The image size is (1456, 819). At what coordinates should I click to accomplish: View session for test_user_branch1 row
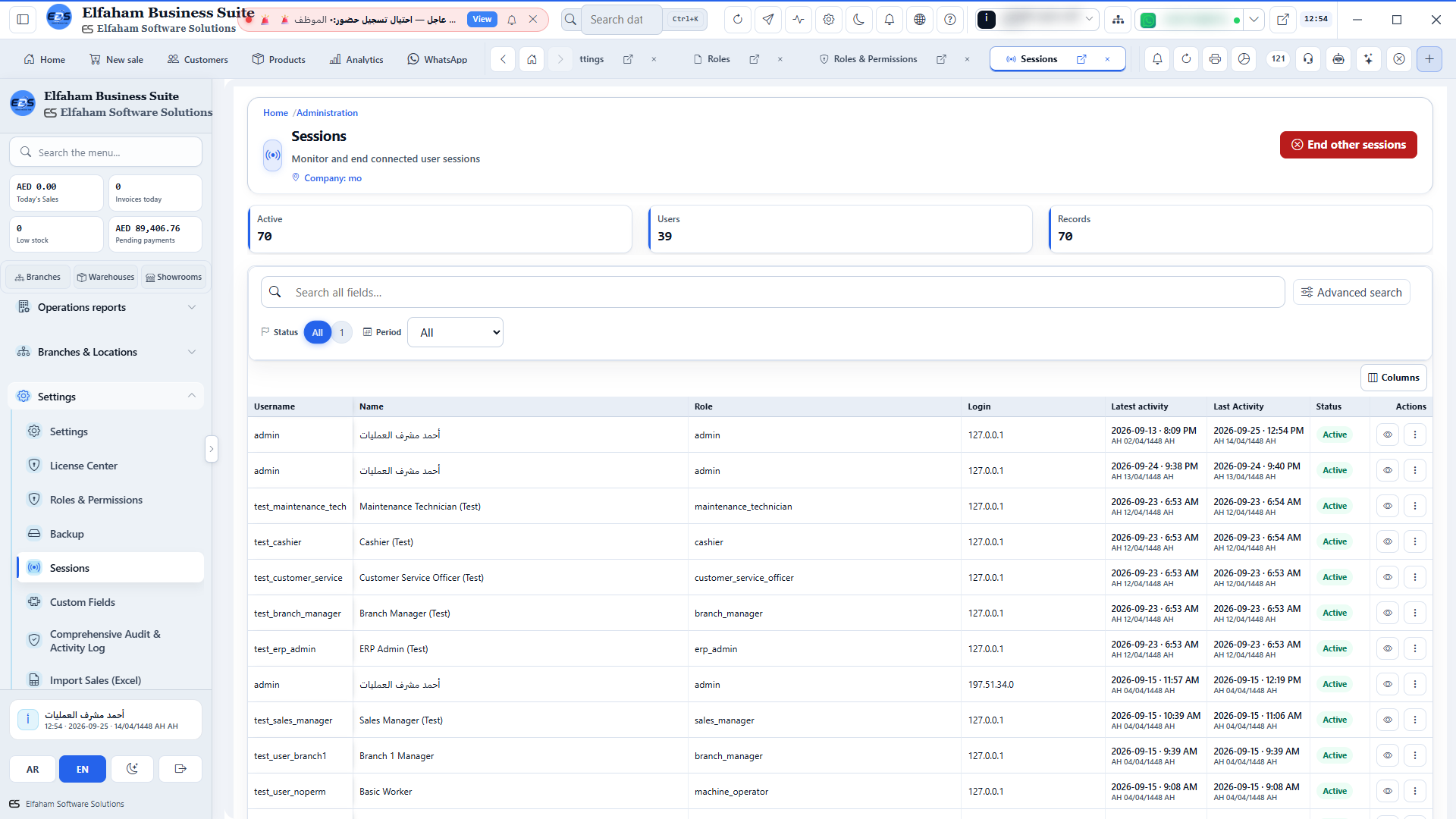pos(1388,755)
